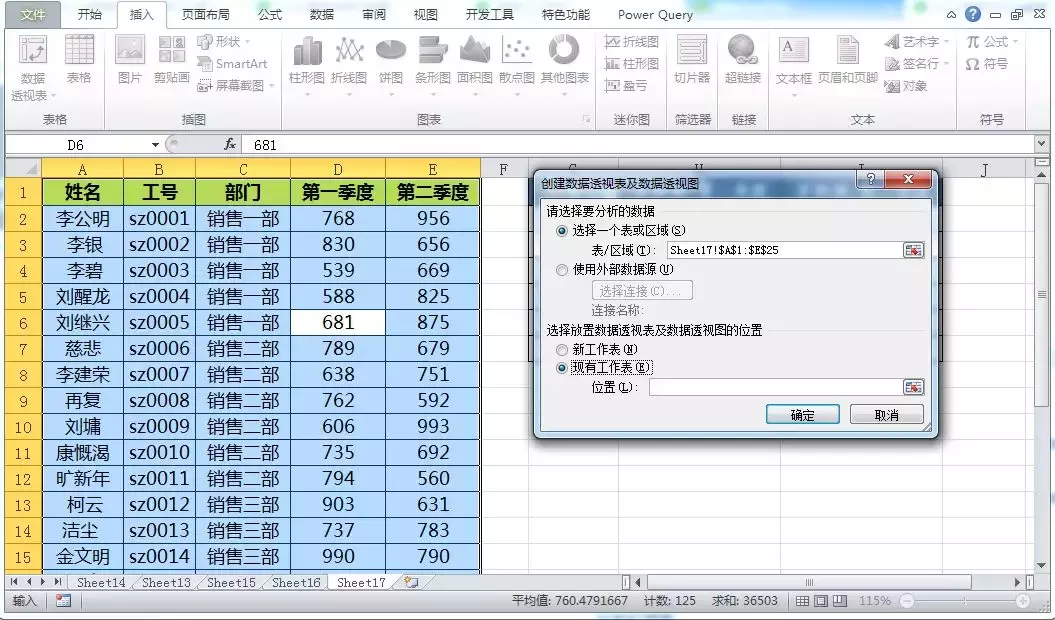Switch to the Sheet14 worksheet tab
Screen dimensions: 1055x620
100,582
